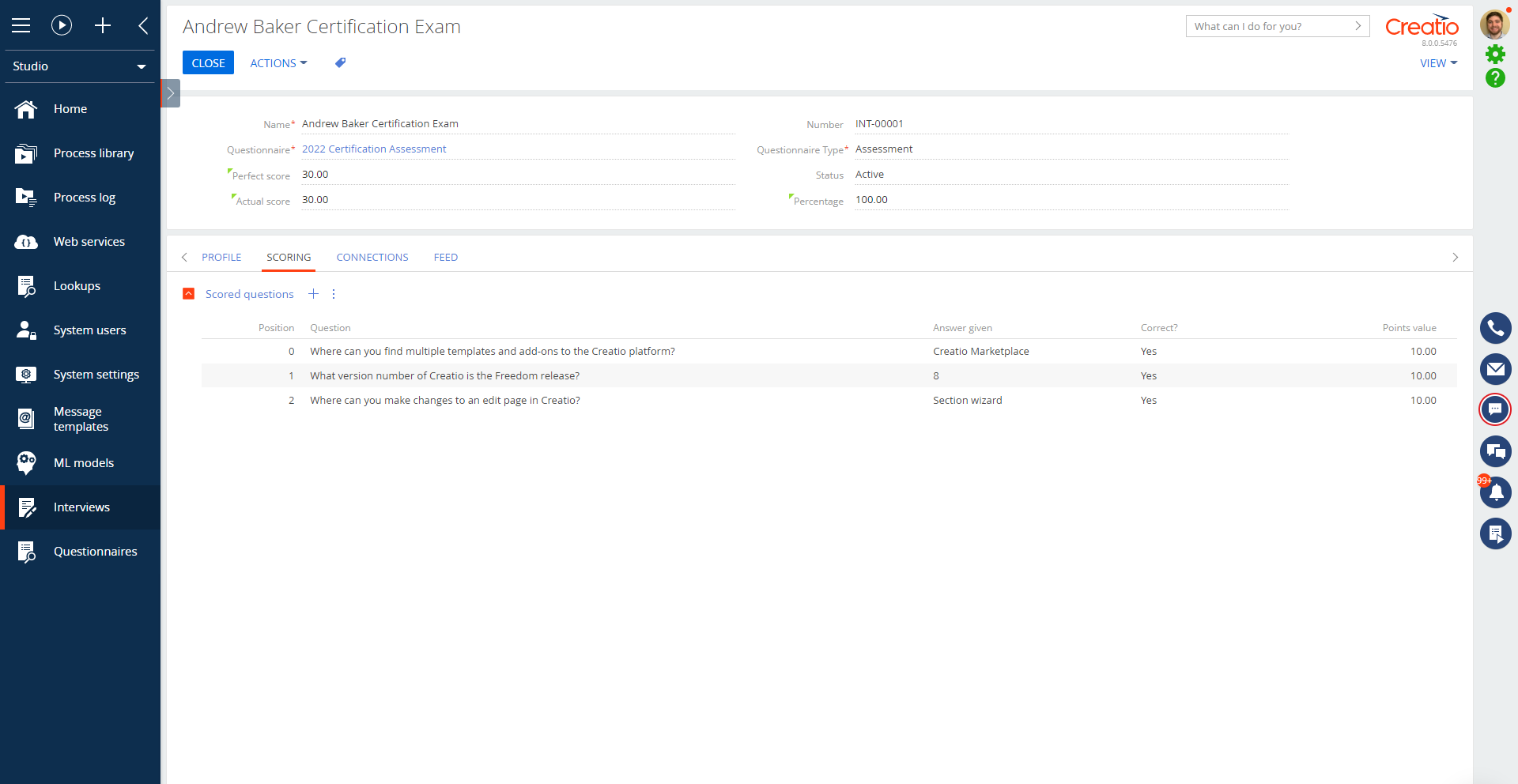The height and width of the screenshot is (784, 1518).
Task: Submit the command line arrow
Action: point(1358,26)
